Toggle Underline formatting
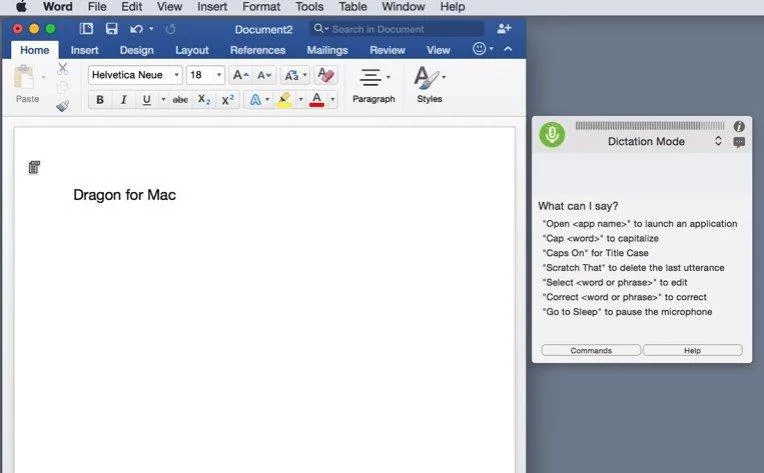The height and width of the screenshot is (473, 764). click(147, 100)
